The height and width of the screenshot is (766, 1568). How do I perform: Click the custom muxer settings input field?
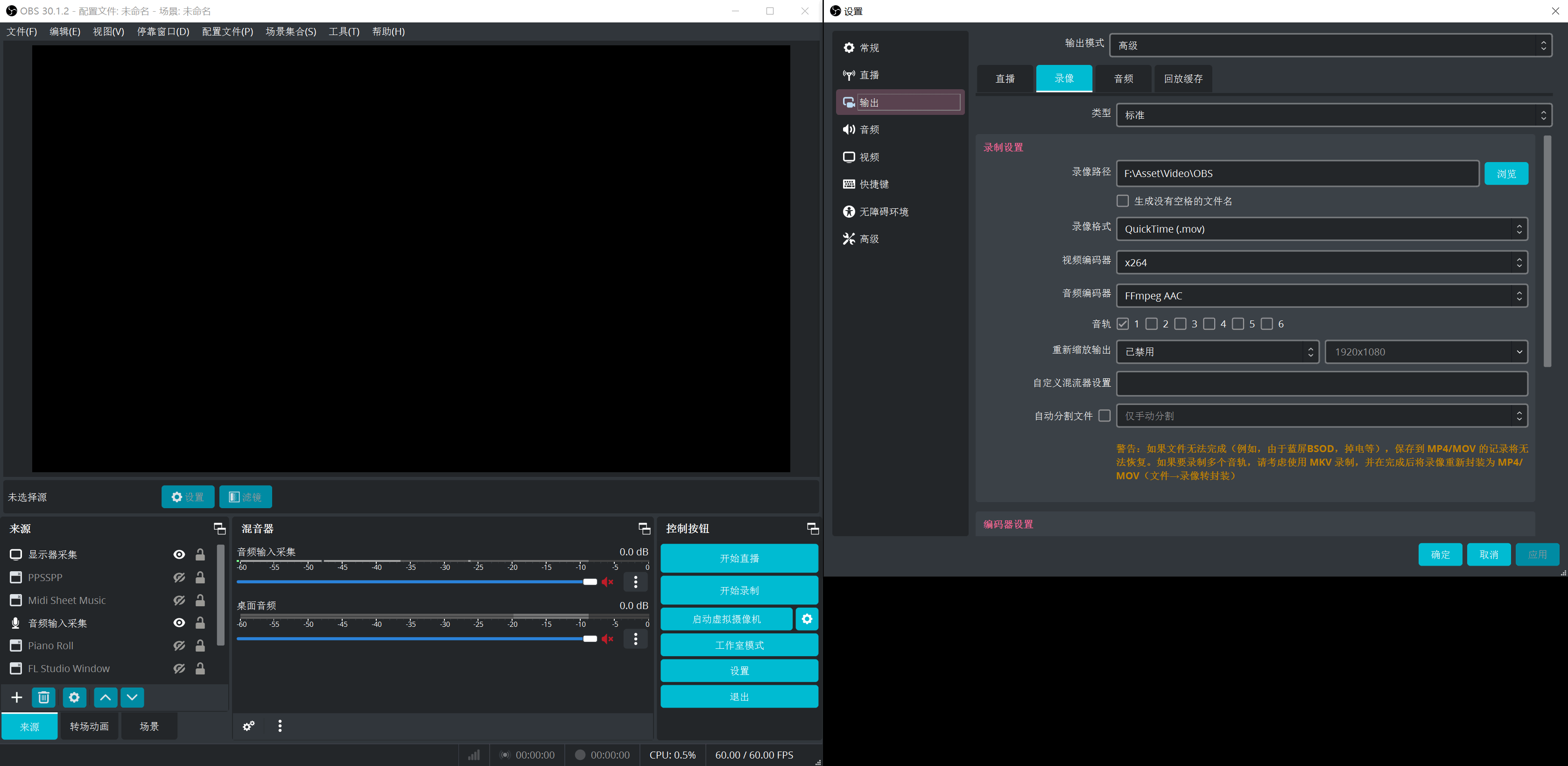[1322, 383]
